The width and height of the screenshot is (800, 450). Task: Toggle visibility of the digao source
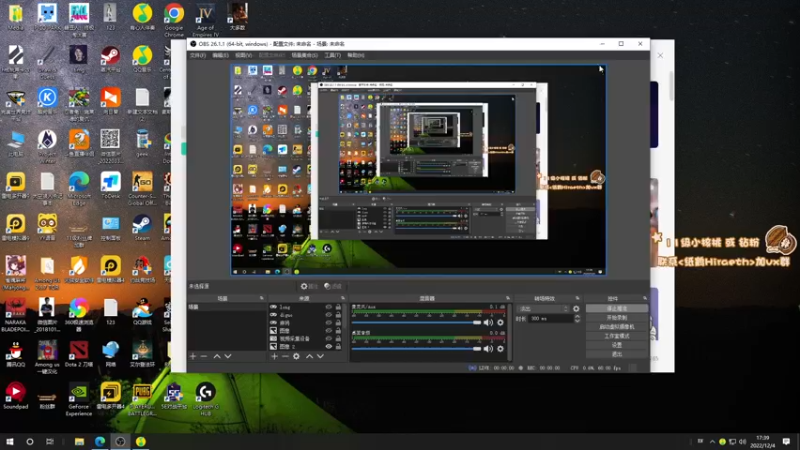328,316
